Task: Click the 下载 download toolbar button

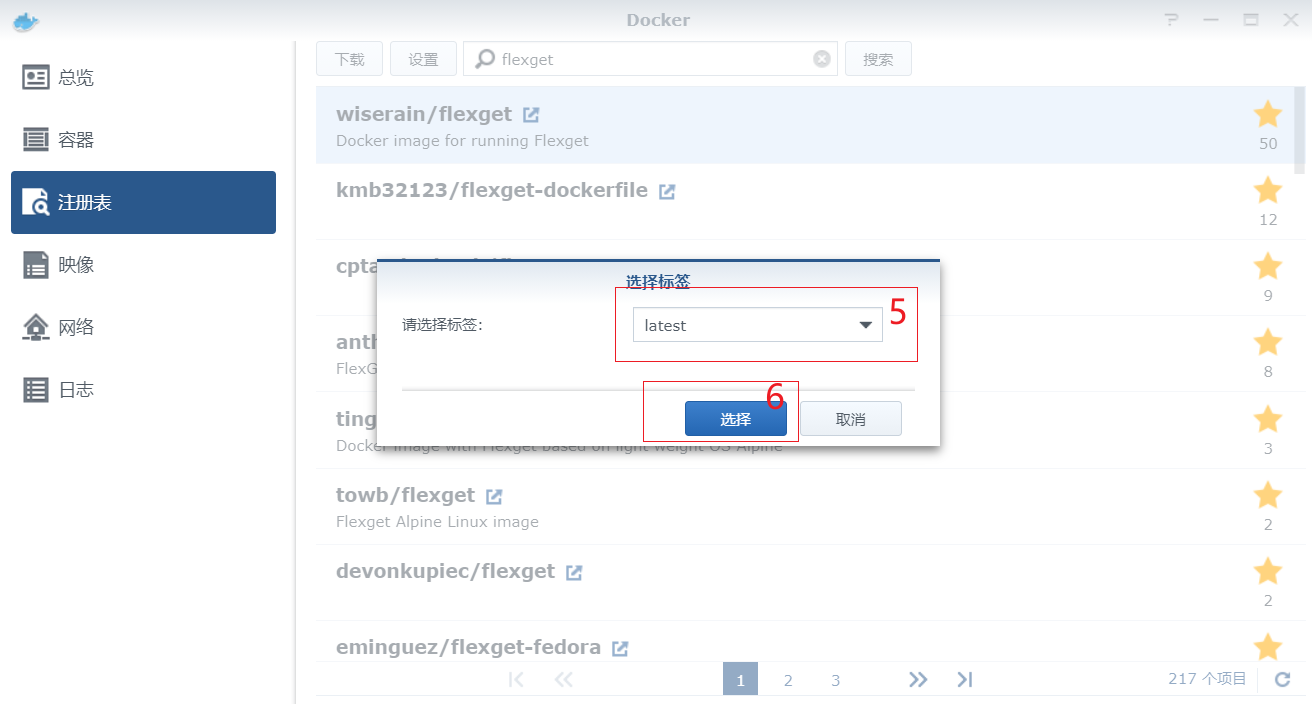Action: tap(349, 58)
